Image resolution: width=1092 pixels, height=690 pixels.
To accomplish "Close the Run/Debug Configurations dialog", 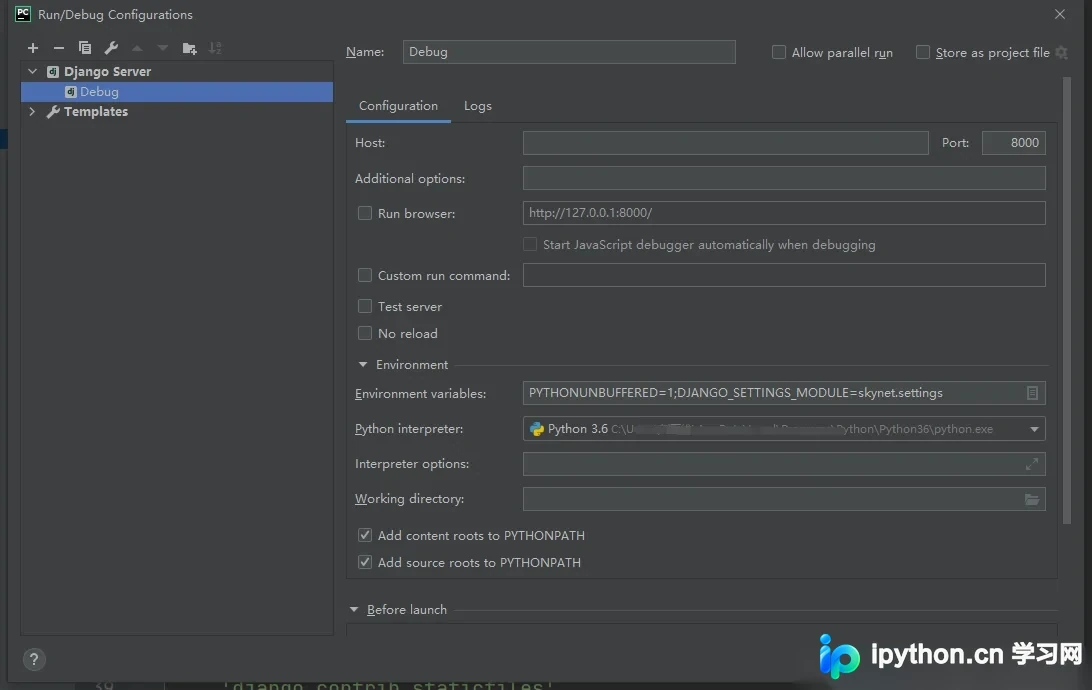I will (x=1059, y=14).
